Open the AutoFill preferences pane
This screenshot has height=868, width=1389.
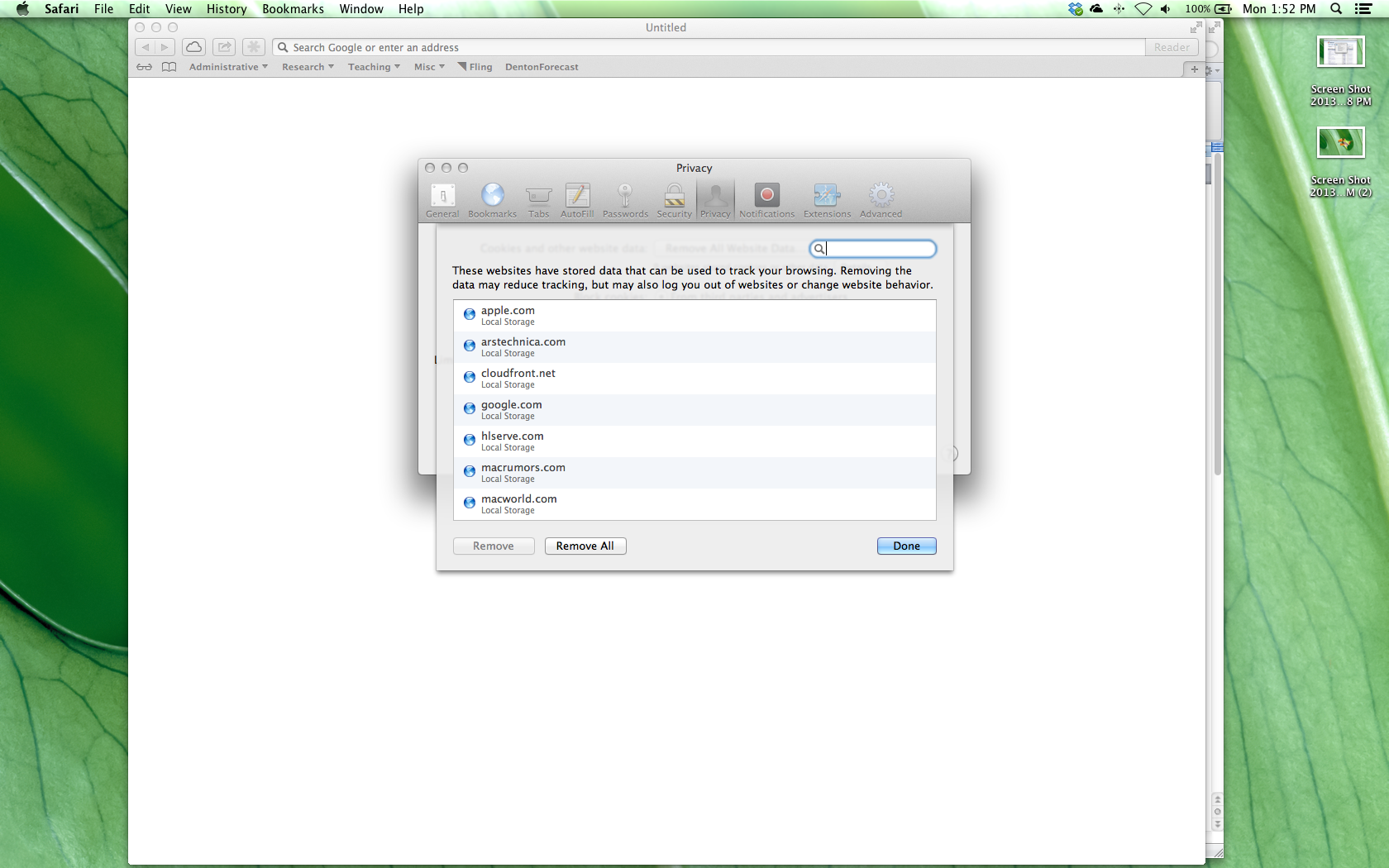(x=577, y=201)
